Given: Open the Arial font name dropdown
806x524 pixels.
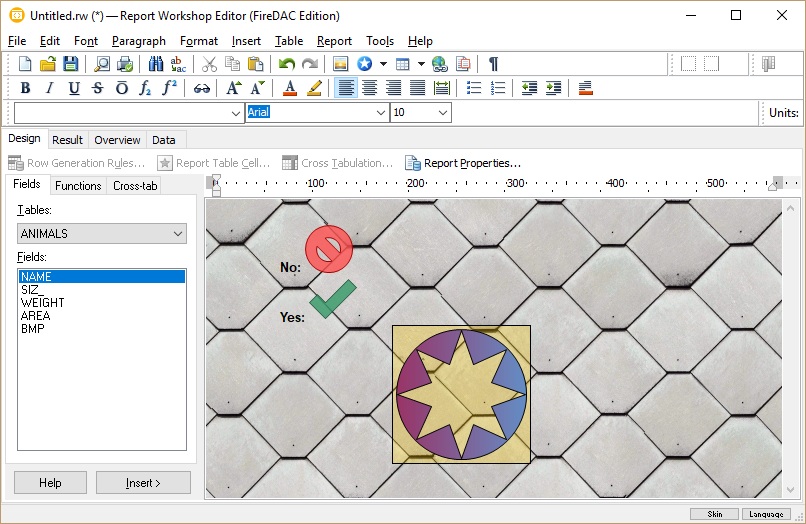Looking at the screenshot, I should coord(380,113).
